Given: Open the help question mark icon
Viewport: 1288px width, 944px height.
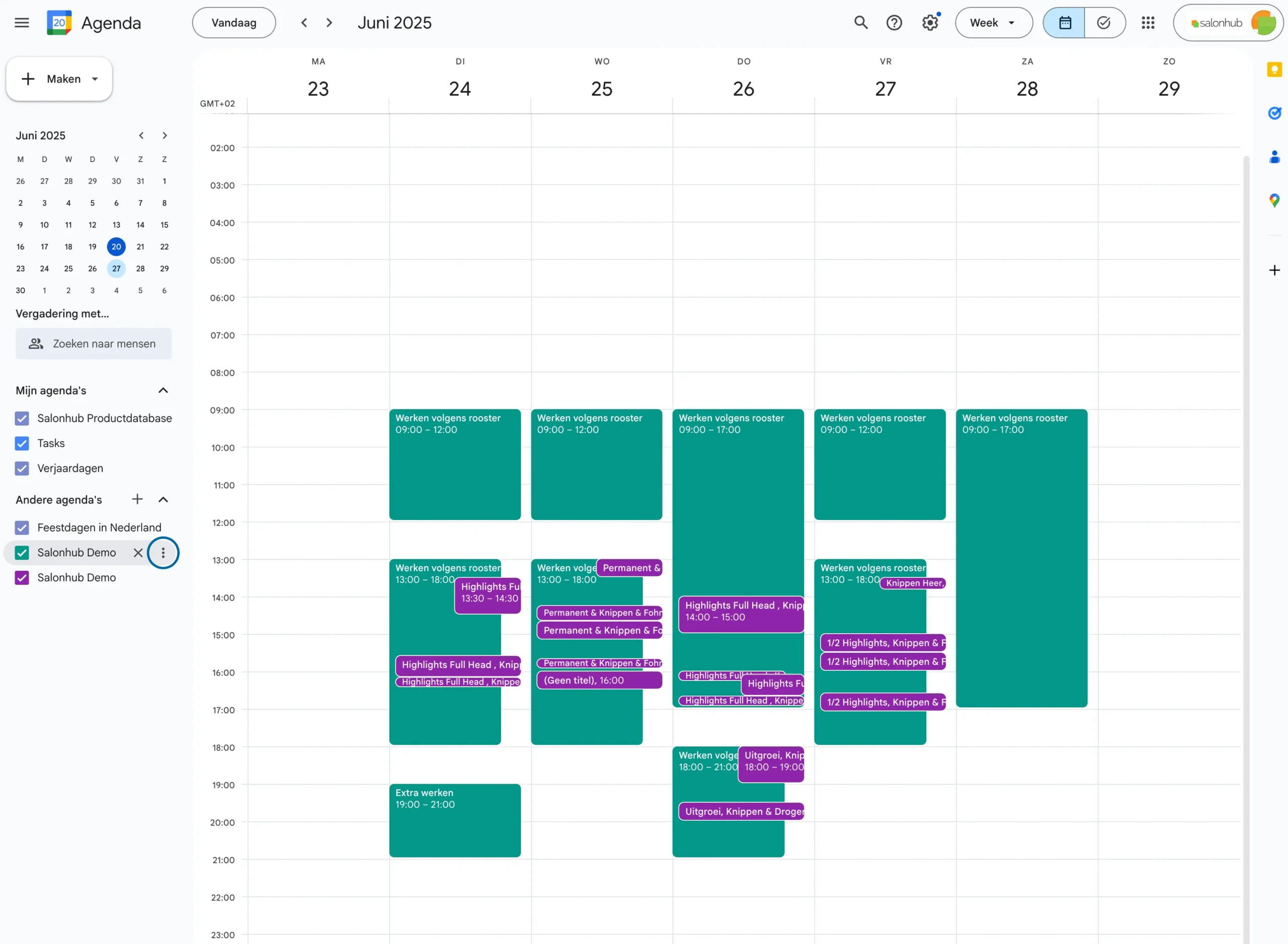Looking at the screenshot, I should tap(894, 23).
